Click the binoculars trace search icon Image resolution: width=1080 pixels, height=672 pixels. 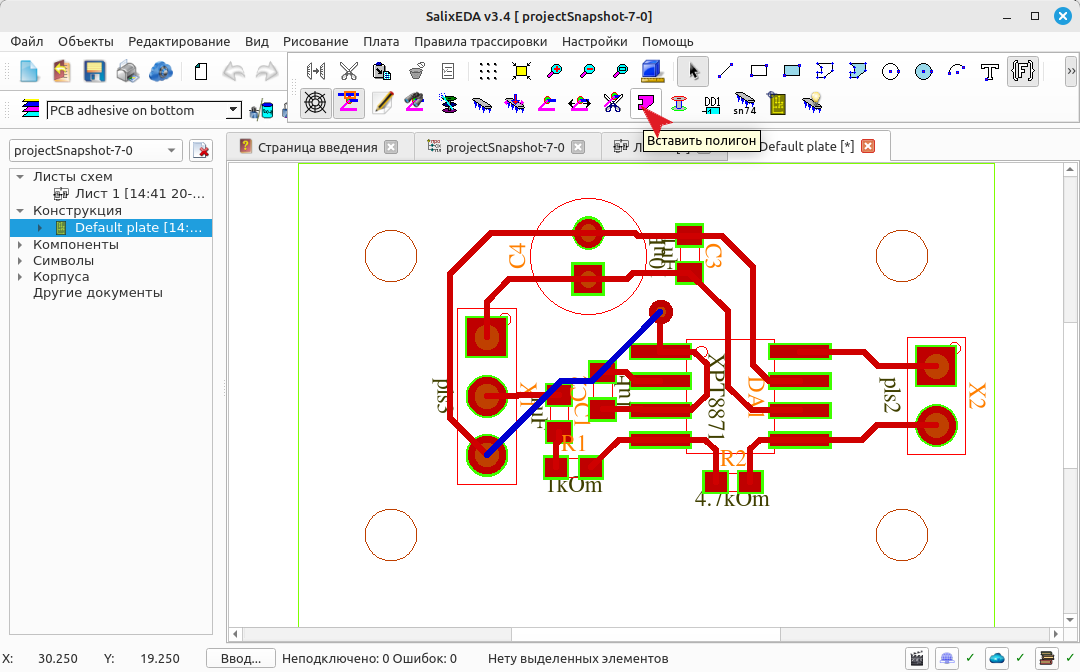pyautogui.click(x=415, y=104)
